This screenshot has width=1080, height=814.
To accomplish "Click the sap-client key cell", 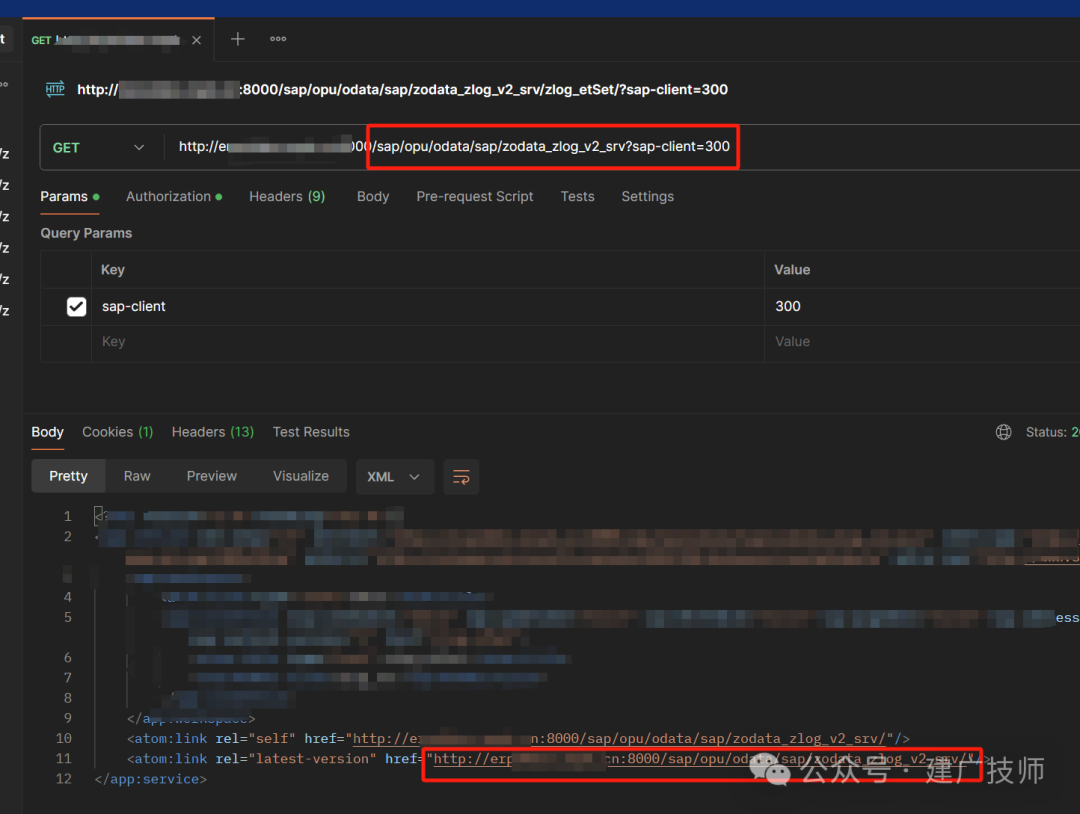I will [x=428, y=306].
